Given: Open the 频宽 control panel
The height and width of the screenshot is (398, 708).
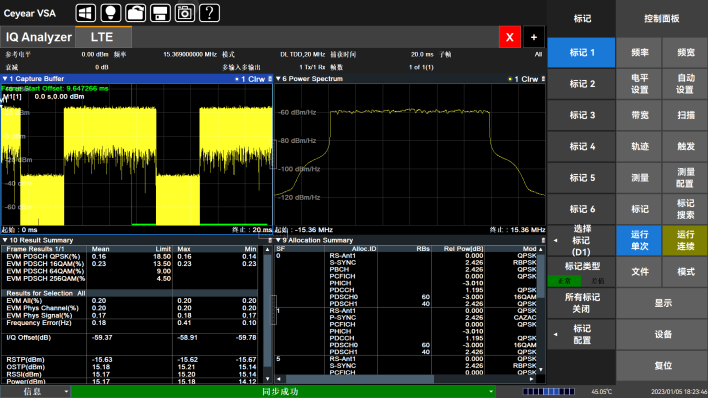Looking at the screenshot, I should (685, 53).
